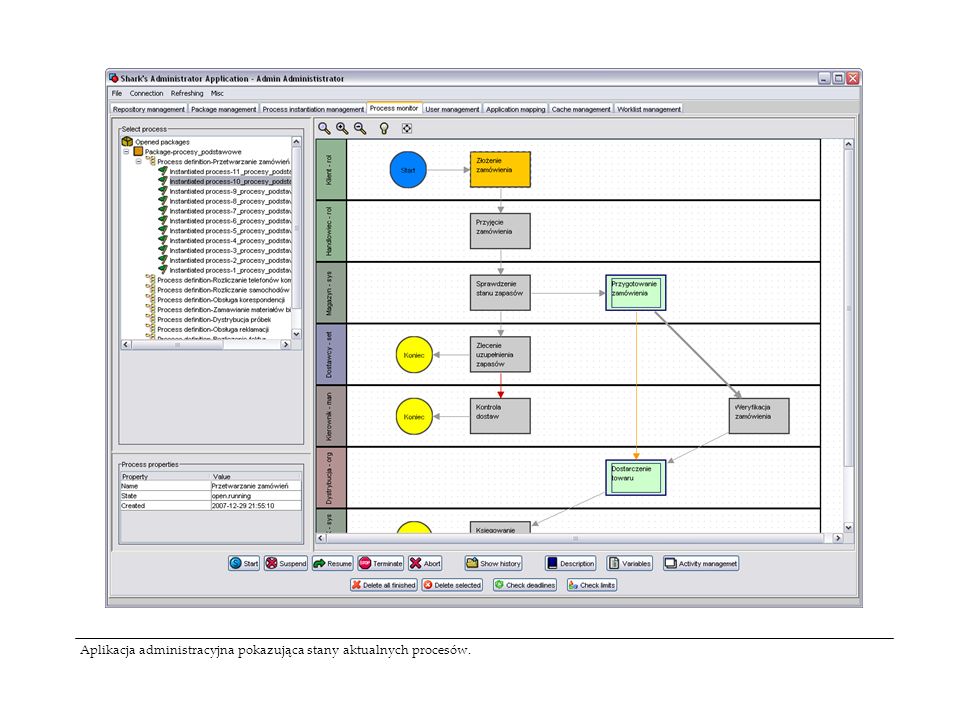Switch to Application mapping tab
The width and height of the screenshot is (960, 720).
point(516,109)
